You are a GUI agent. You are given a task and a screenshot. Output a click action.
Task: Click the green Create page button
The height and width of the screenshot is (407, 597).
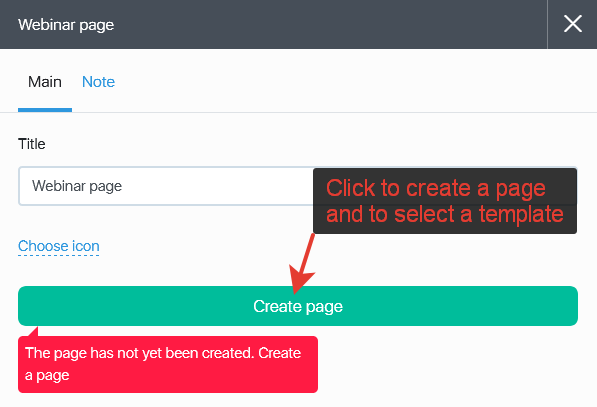click(x=298, y=306)
